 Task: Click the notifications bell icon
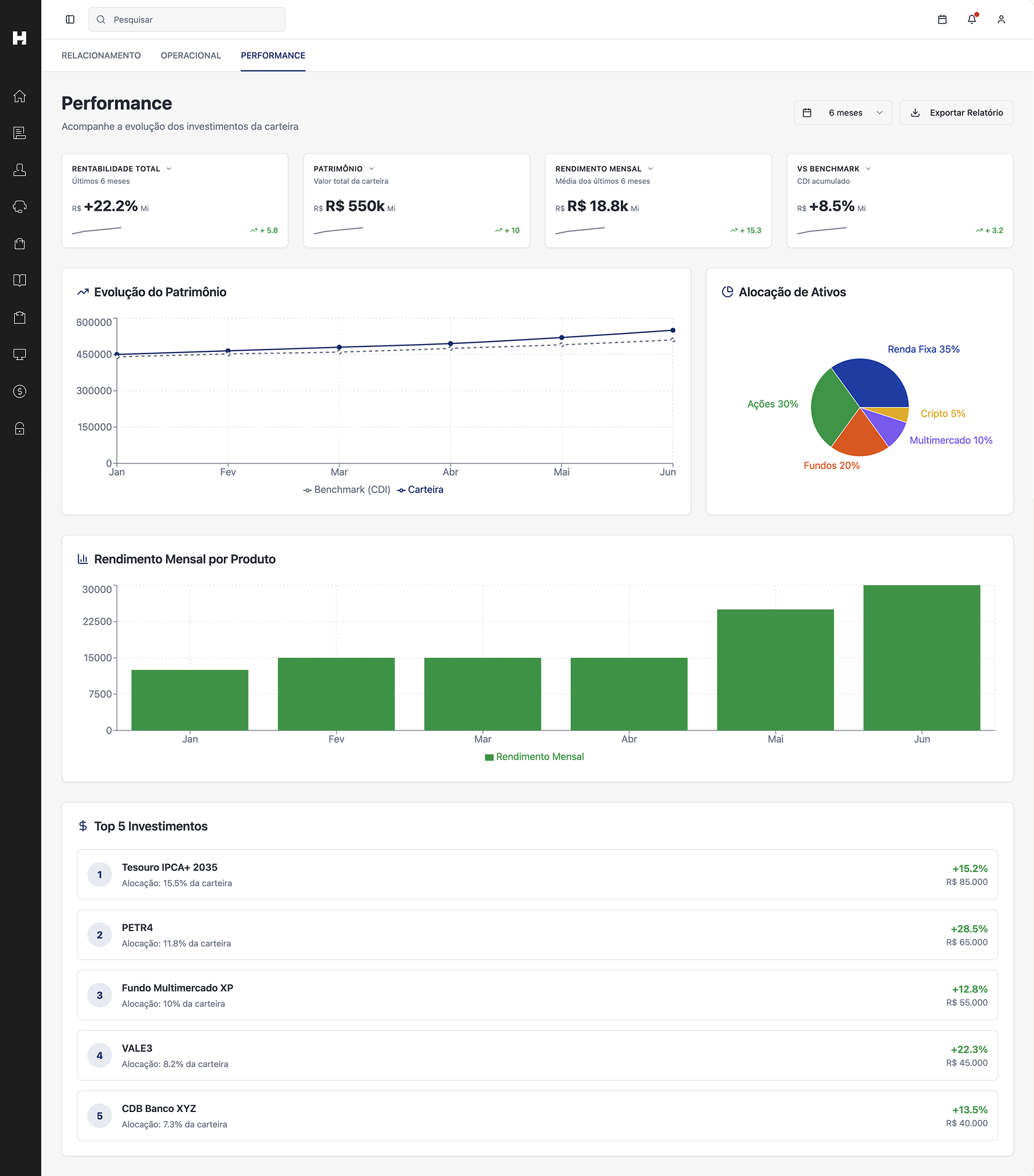point(971,19)
